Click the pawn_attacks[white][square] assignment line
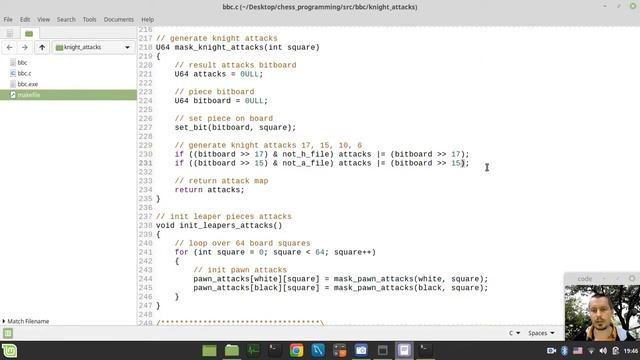The image size is (640, 360). coord(341,279)
